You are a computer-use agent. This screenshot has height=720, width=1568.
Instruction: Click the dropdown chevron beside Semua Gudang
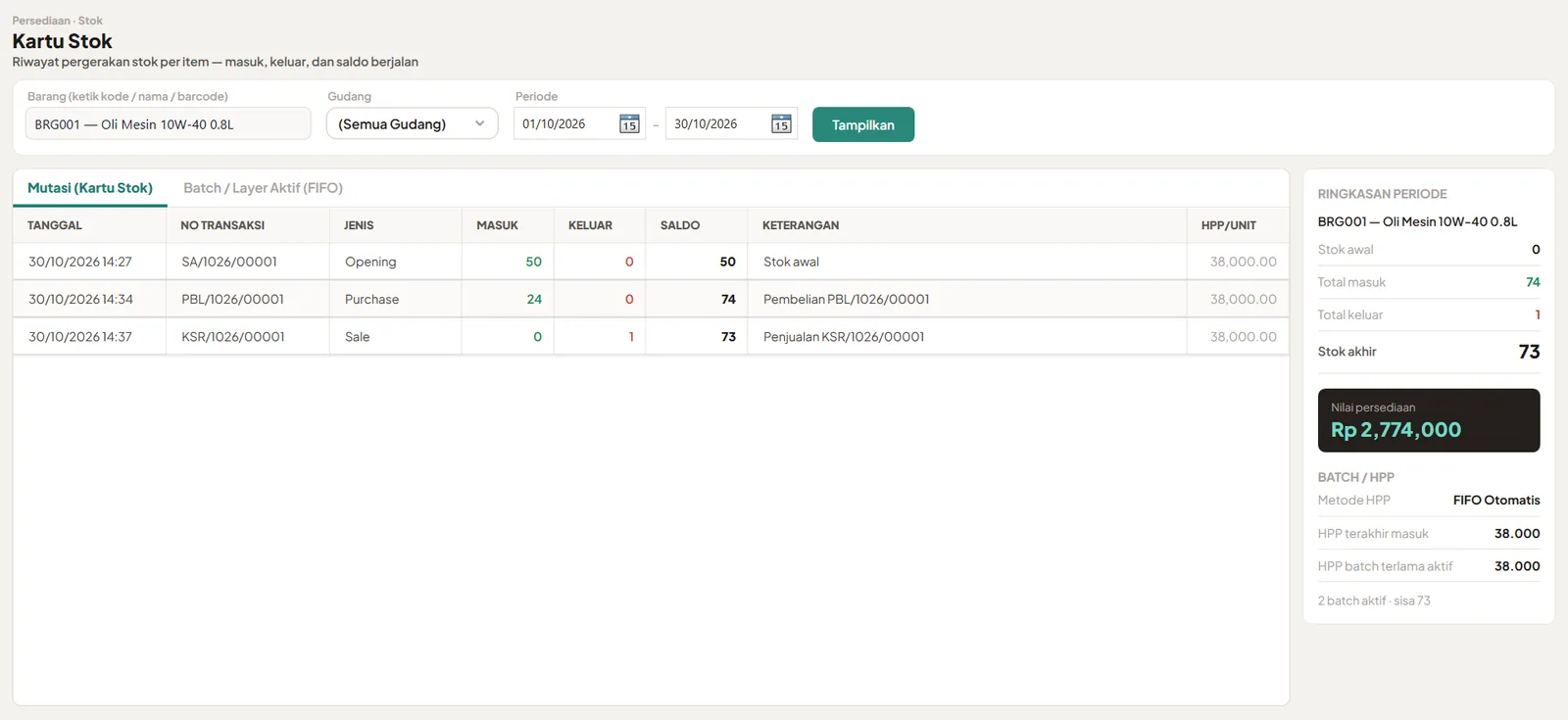(479, 123)
